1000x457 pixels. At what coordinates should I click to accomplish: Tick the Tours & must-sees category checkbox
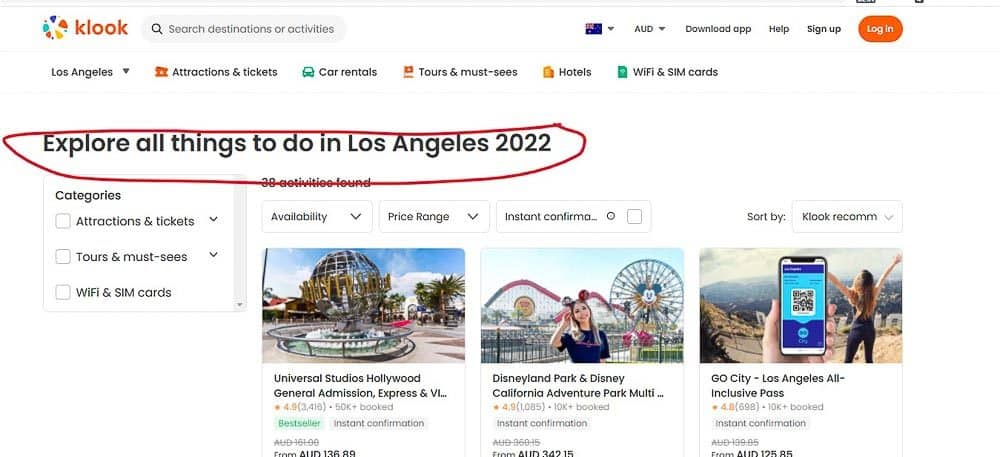point(62,257)
